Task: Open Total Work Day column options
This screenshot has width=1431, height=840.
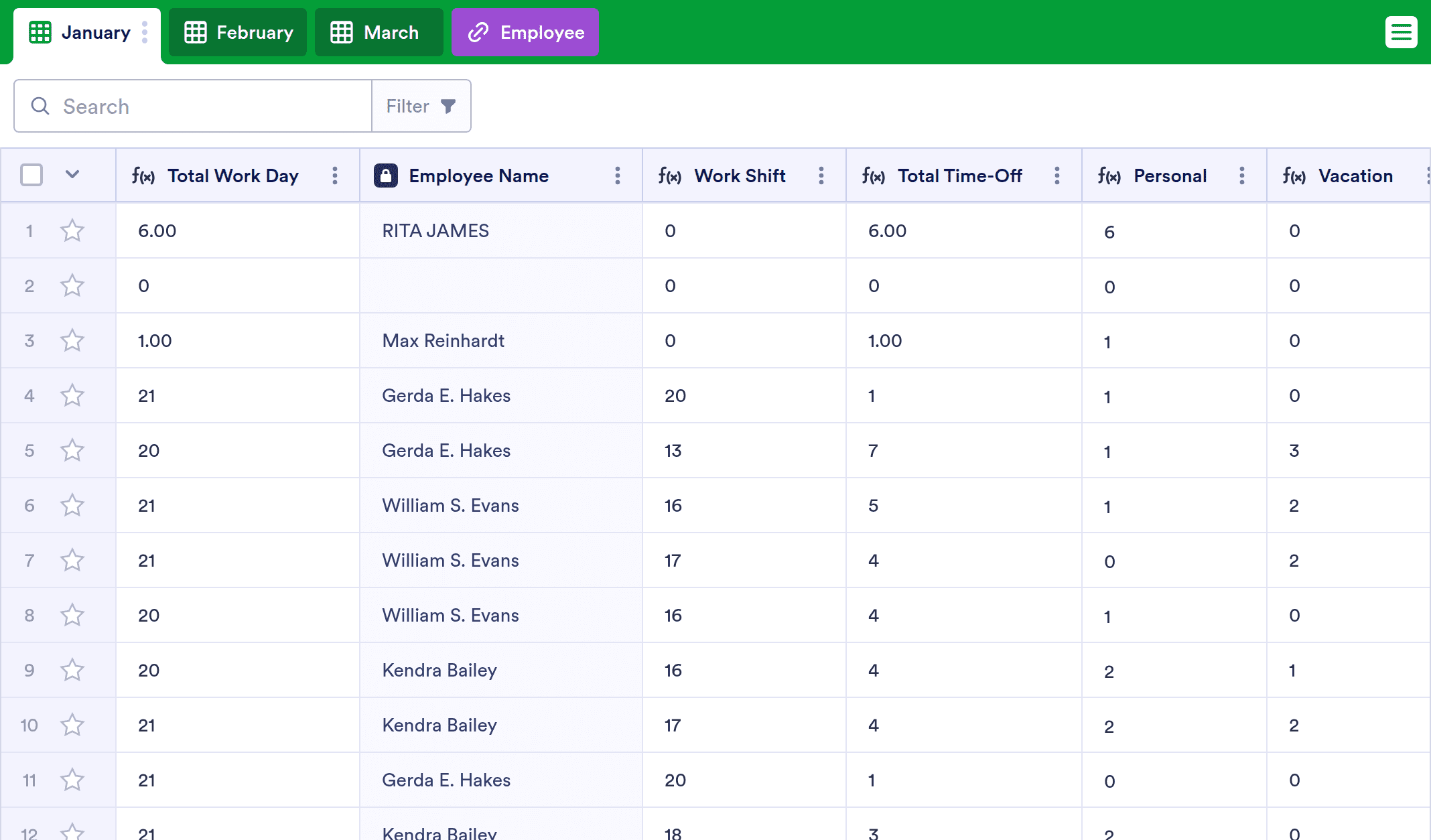Action: click(335, 176)
